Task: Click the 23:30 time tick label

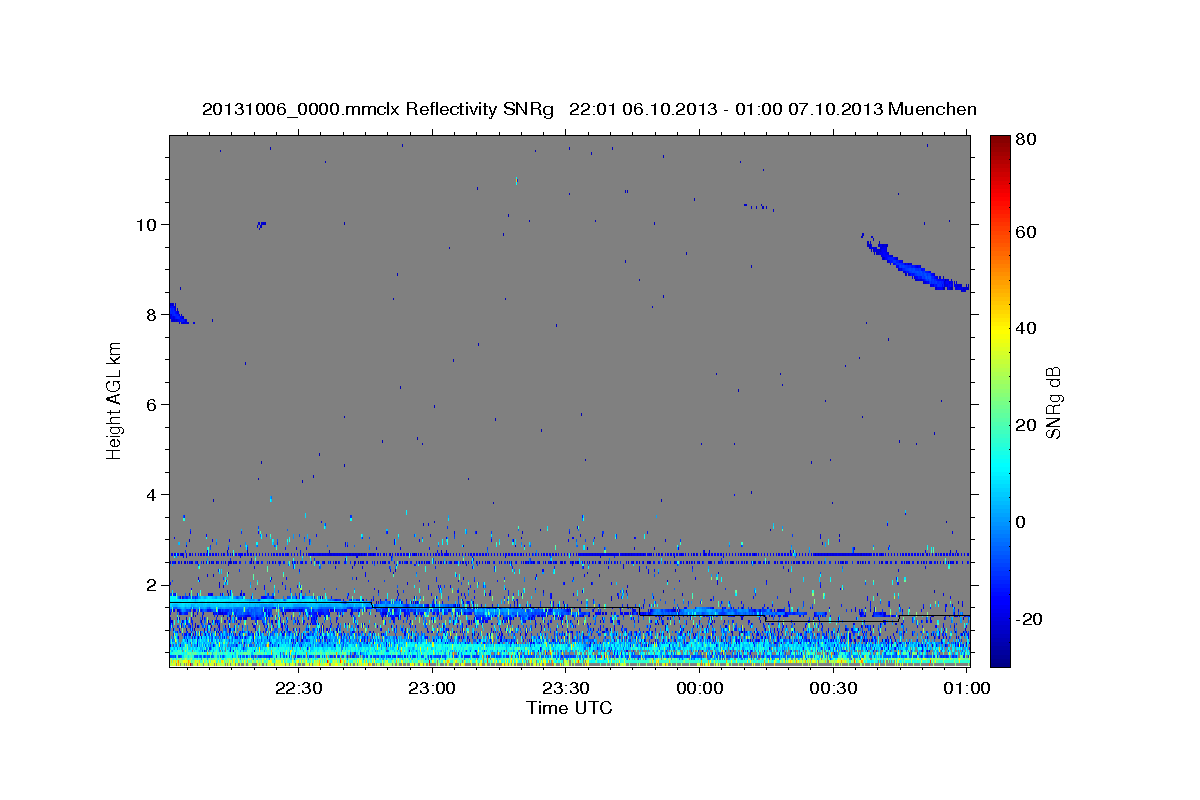Action: (565, 688)
